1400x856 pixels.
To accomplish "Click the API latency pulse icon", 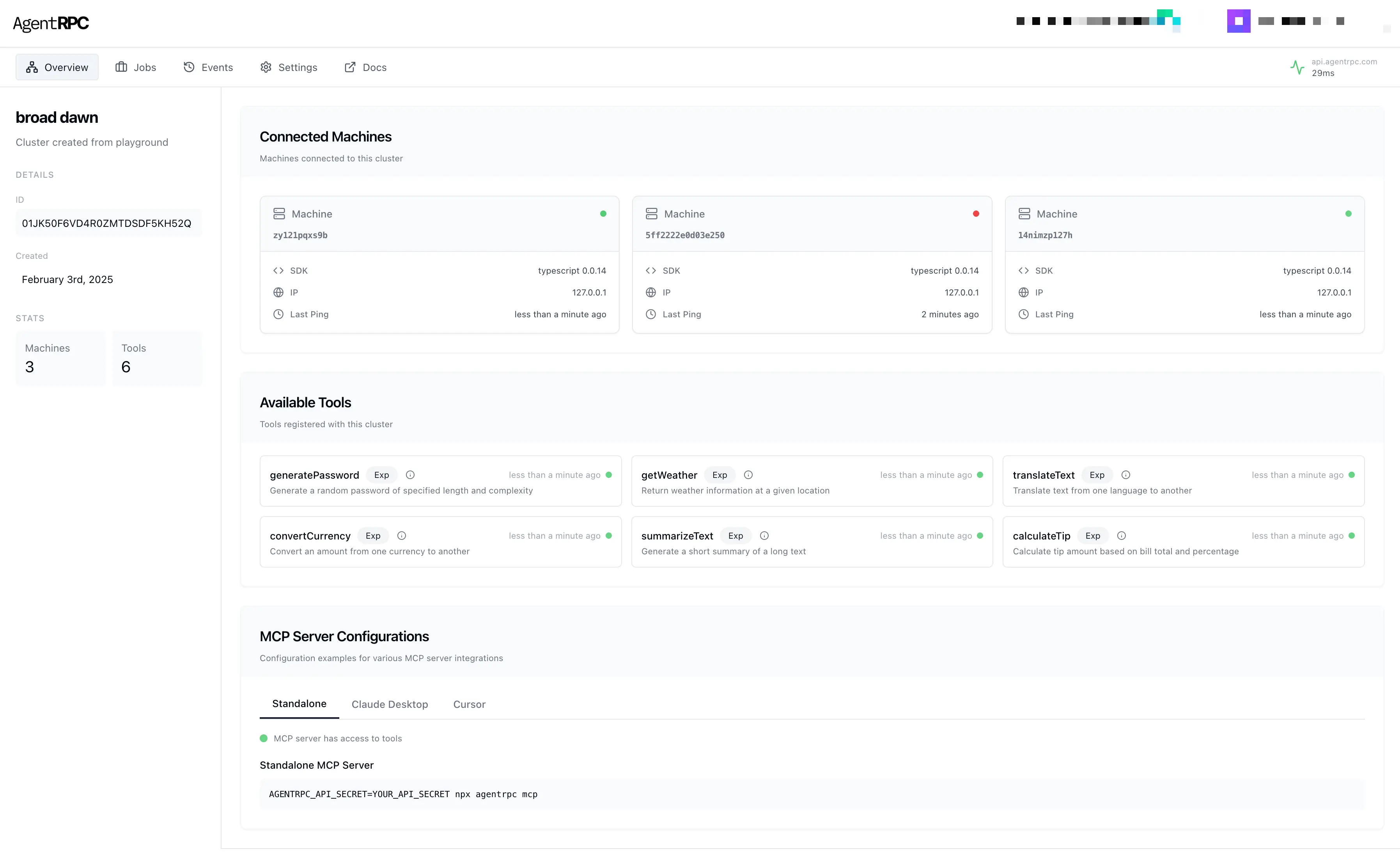I will (1297, 67).
